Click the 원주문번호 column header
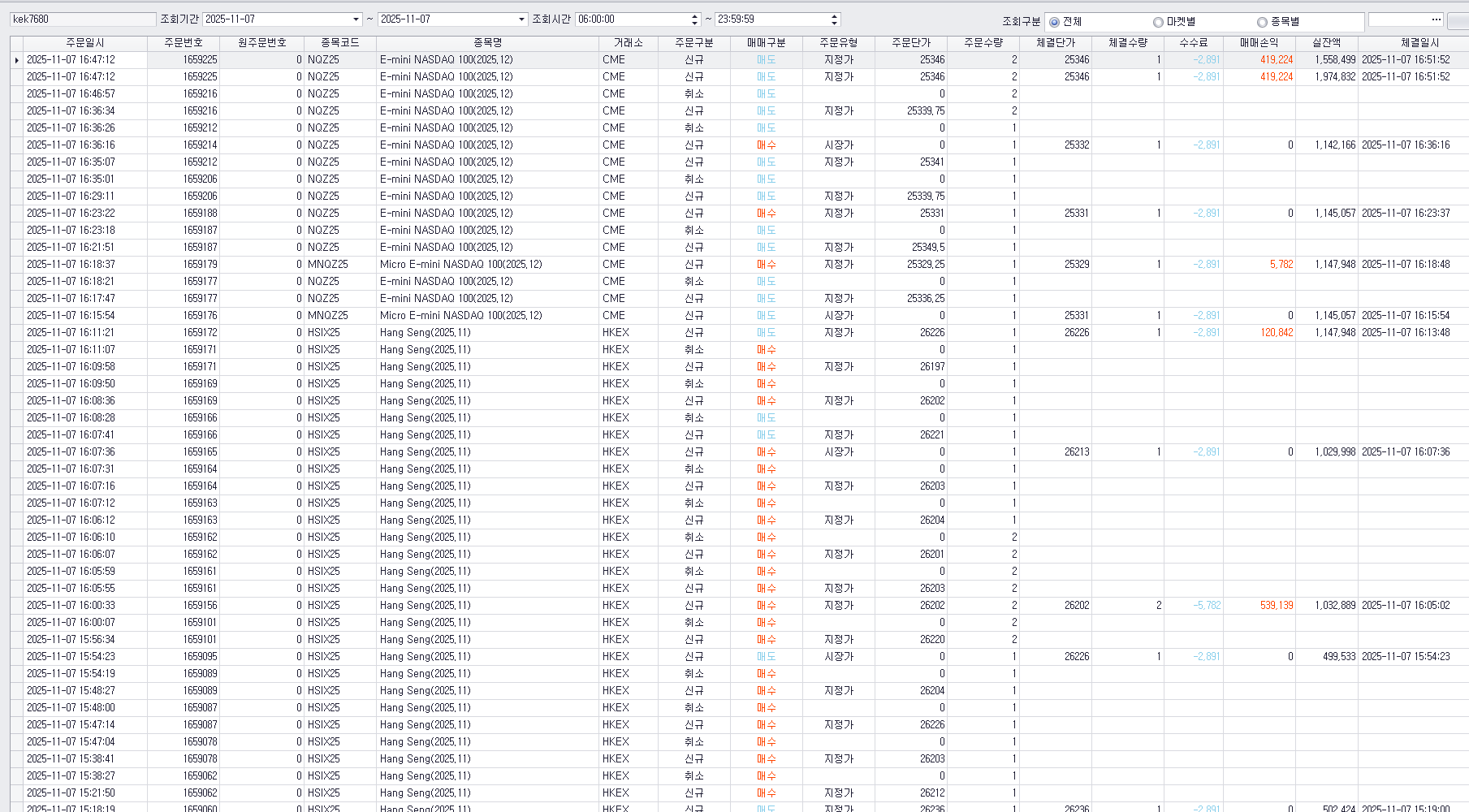This screenshot has width=1469, height=812. (261, 43)
